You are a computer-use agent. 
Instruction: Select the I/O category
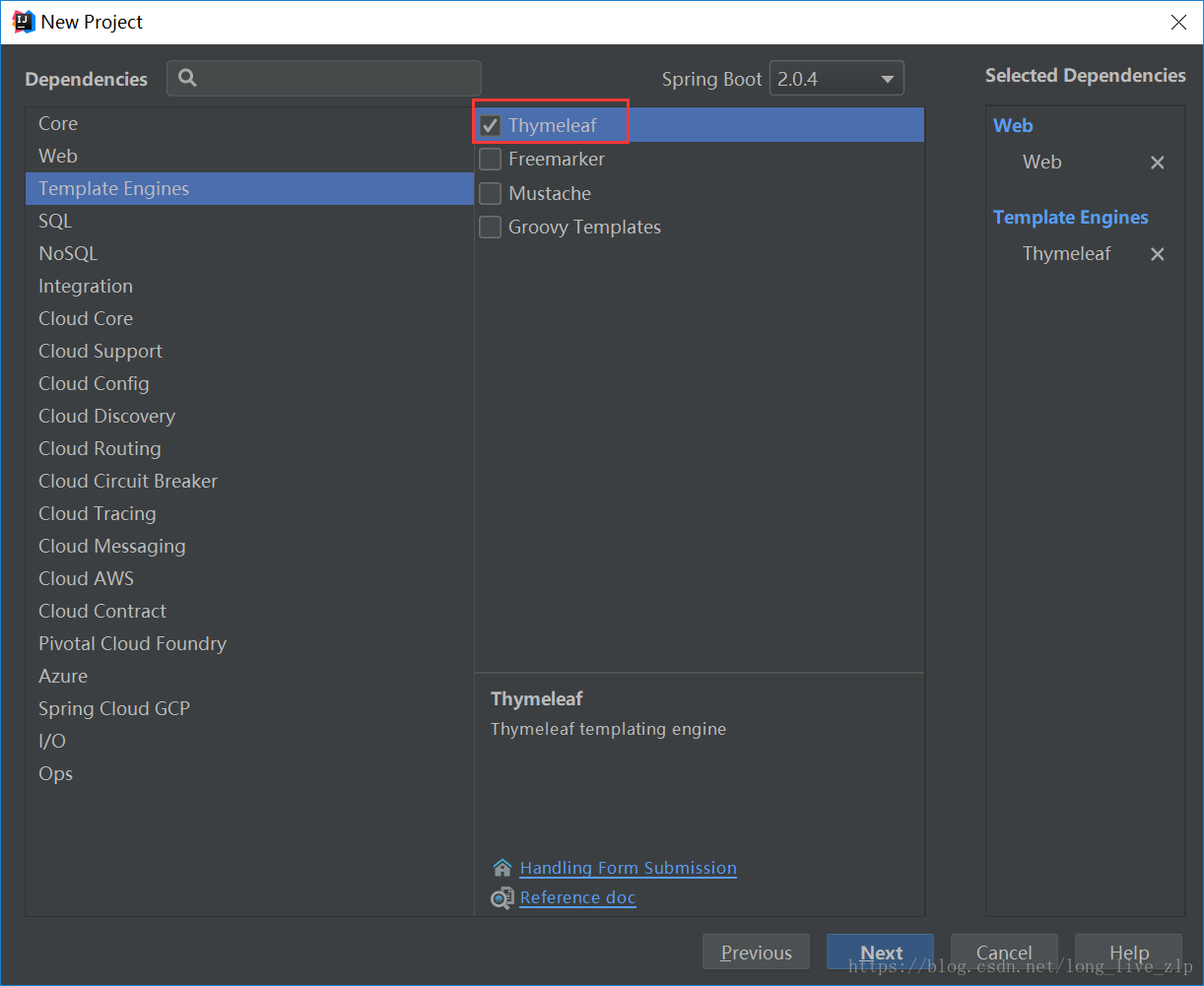[249, 741]
